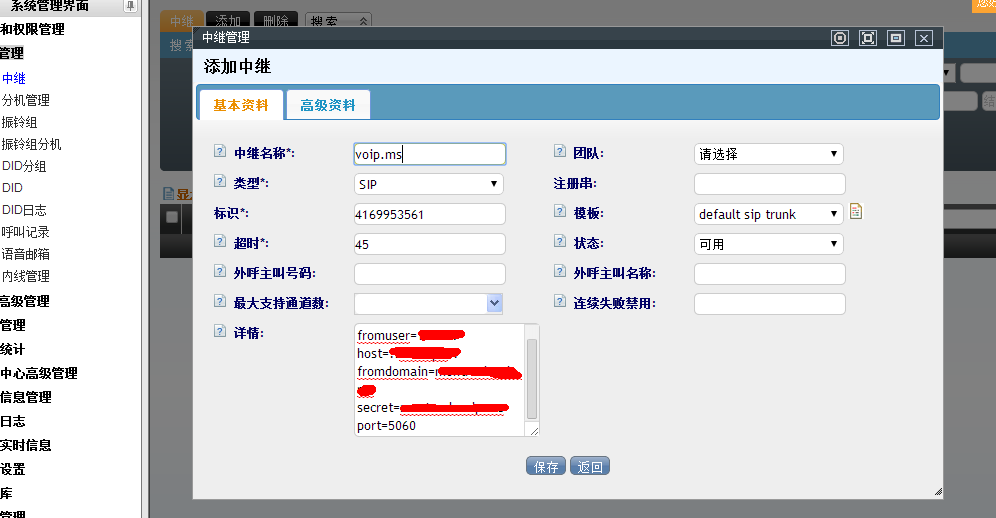Toggle the select-all checkbox in the table header

[172, 217]
